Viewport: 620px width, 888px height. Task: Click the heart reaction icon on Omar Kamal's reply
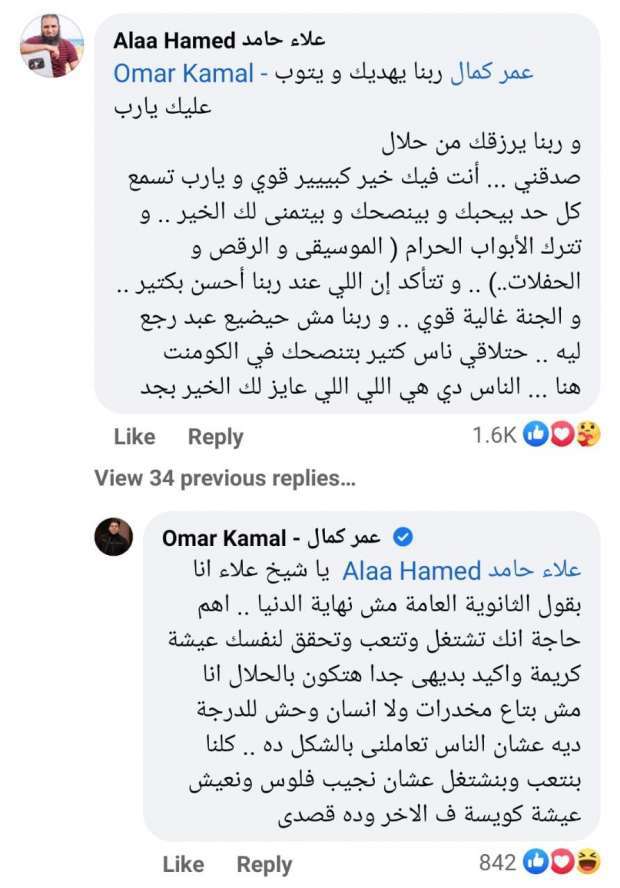562,862
